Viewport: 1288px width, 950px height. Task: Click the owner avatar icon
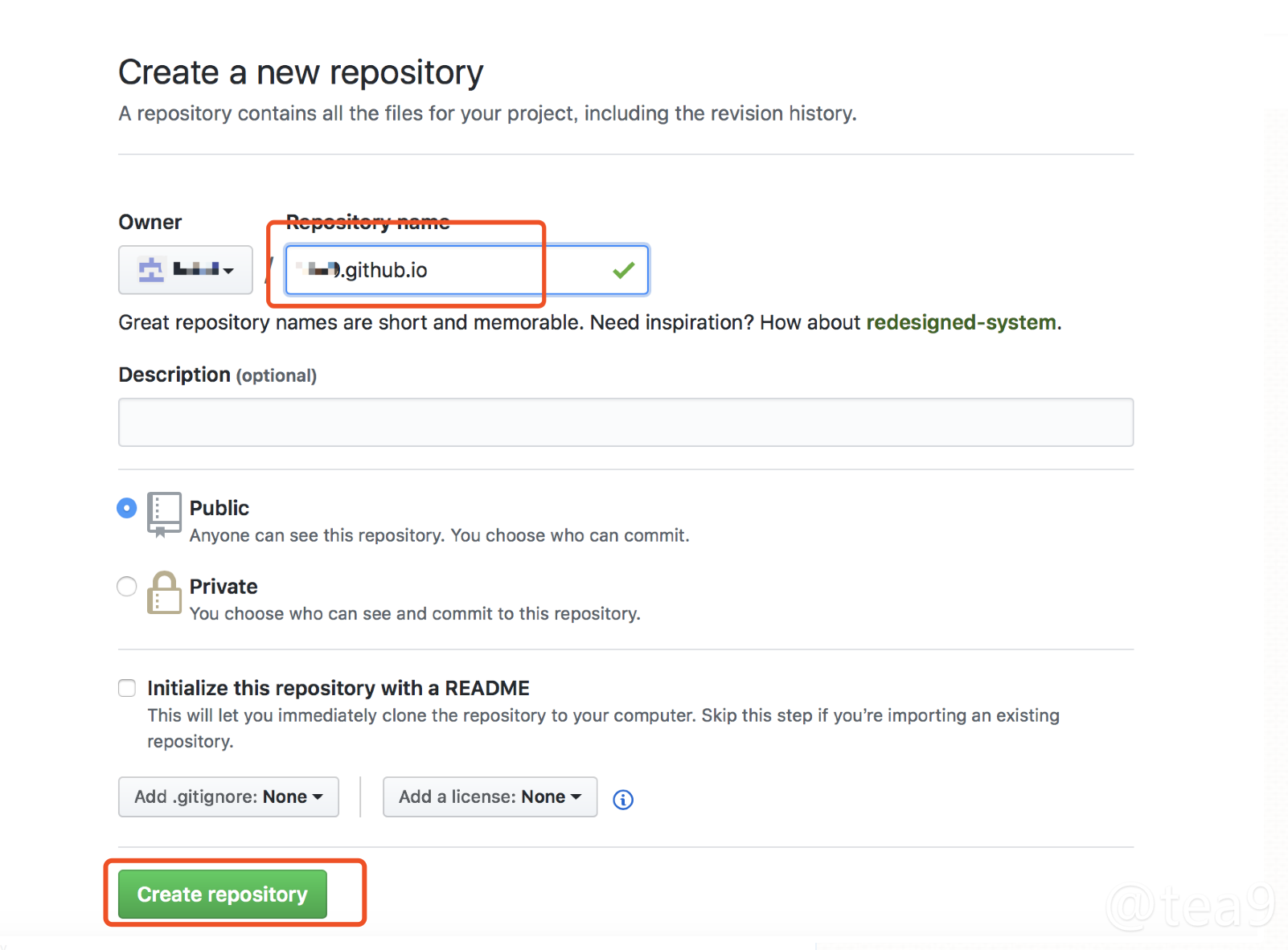coord(151,270)
